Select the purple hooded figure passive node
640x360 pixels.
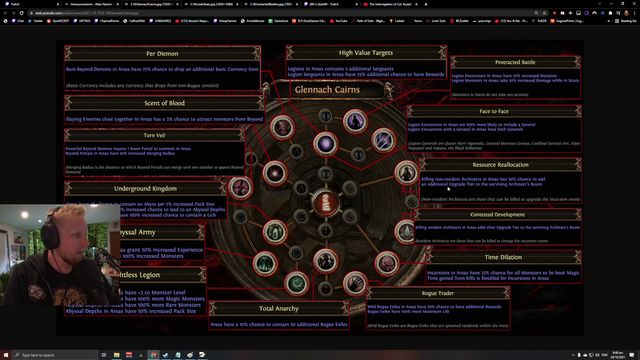pos(355,121)
